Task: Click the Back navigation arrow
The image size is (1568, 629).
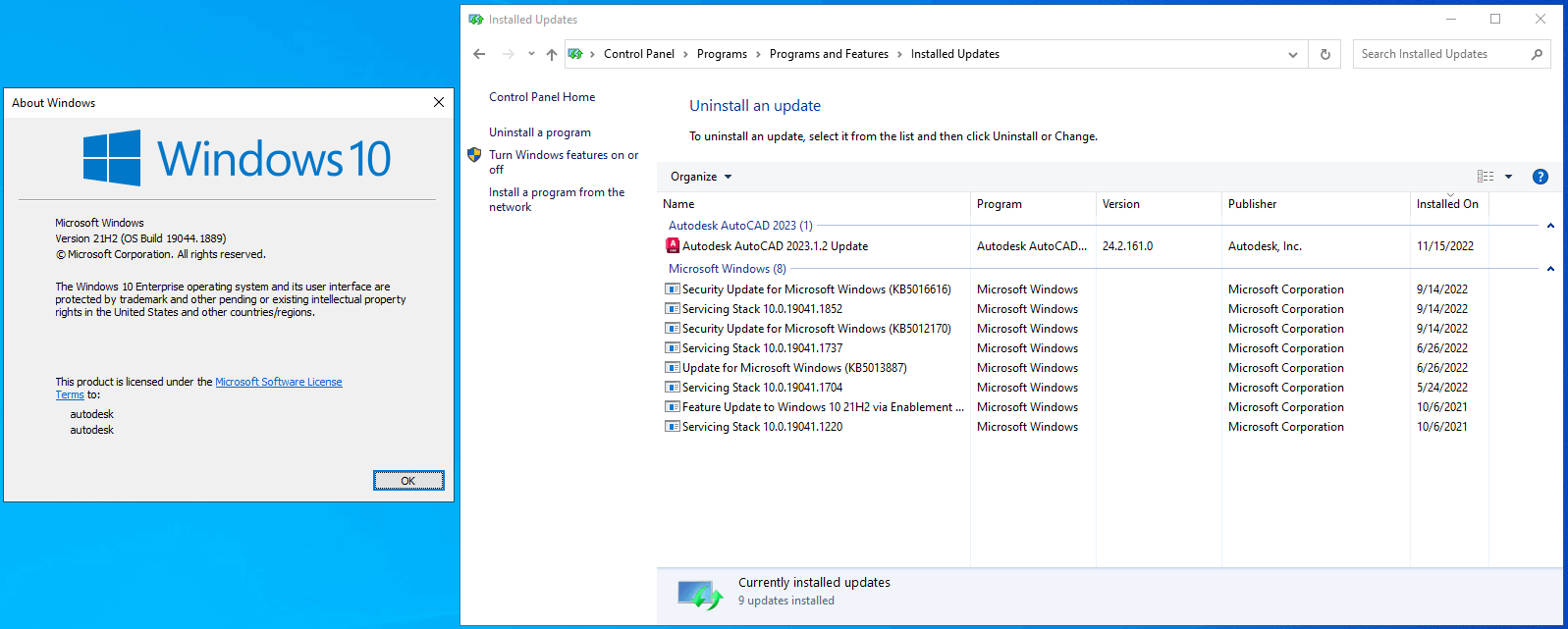Action: pyautogui.click(x=479, y=54)
